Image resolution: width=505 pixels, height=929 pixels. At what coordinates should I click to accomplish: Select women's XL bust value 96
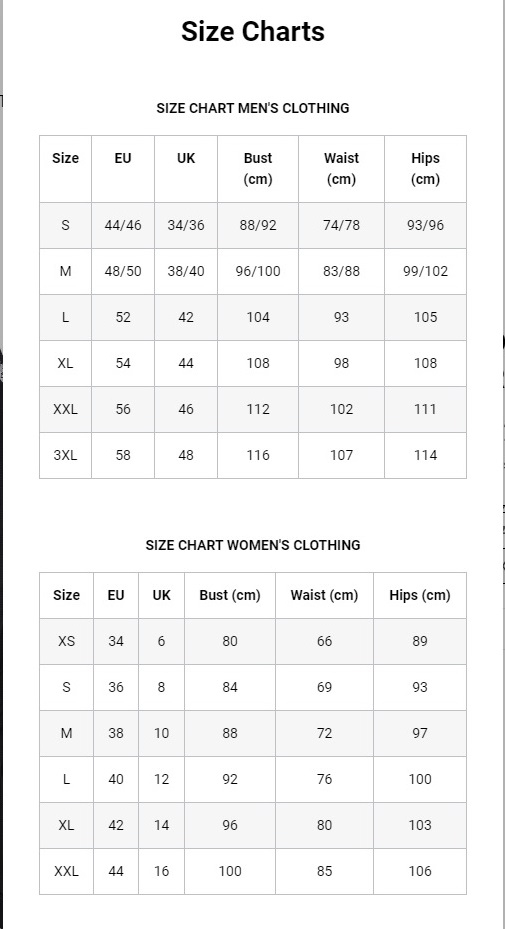click(230, 825)
